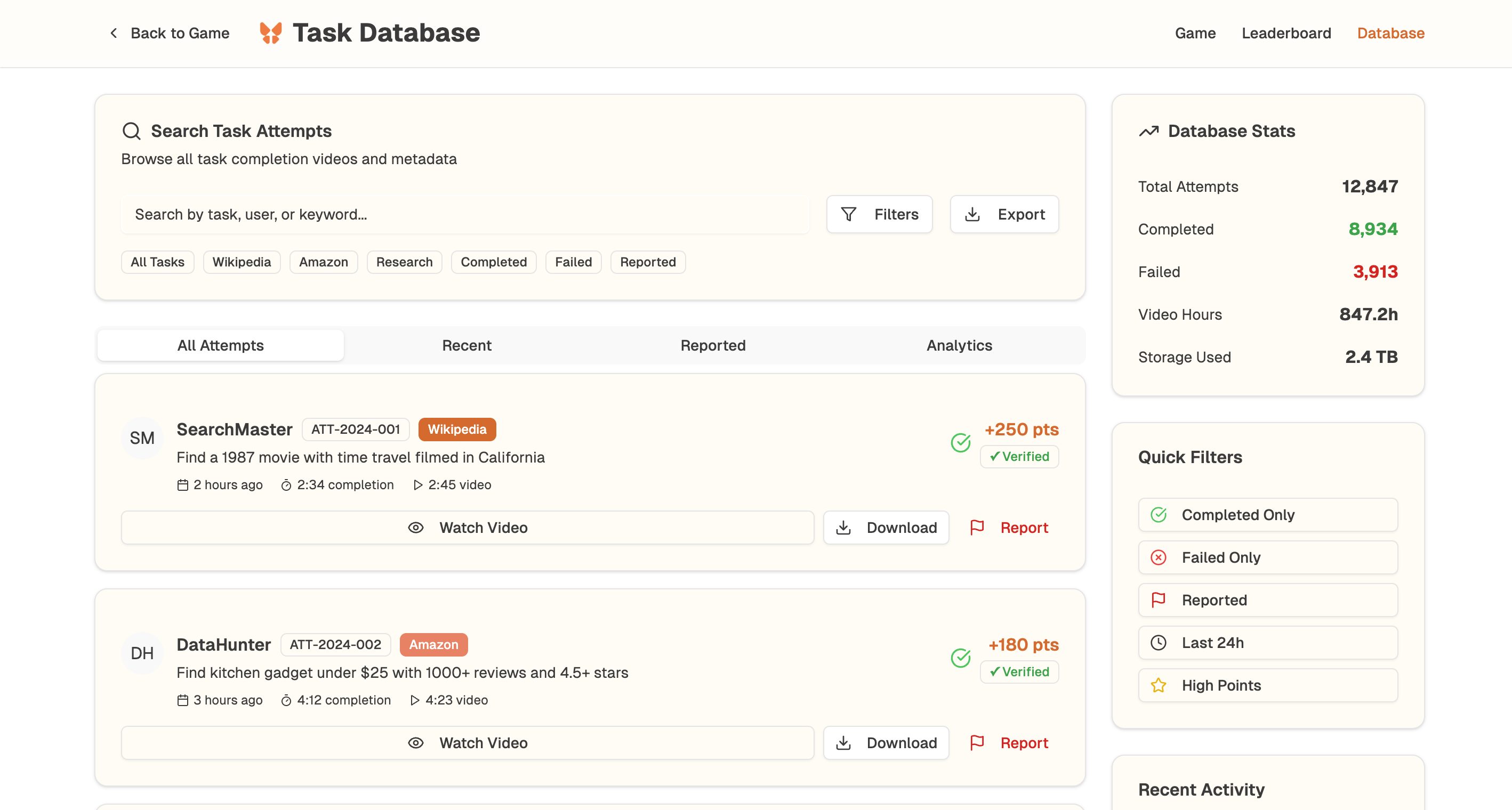Open the Export options
Viewport: 1512px width, 810px height.
tap(1004, 214)
